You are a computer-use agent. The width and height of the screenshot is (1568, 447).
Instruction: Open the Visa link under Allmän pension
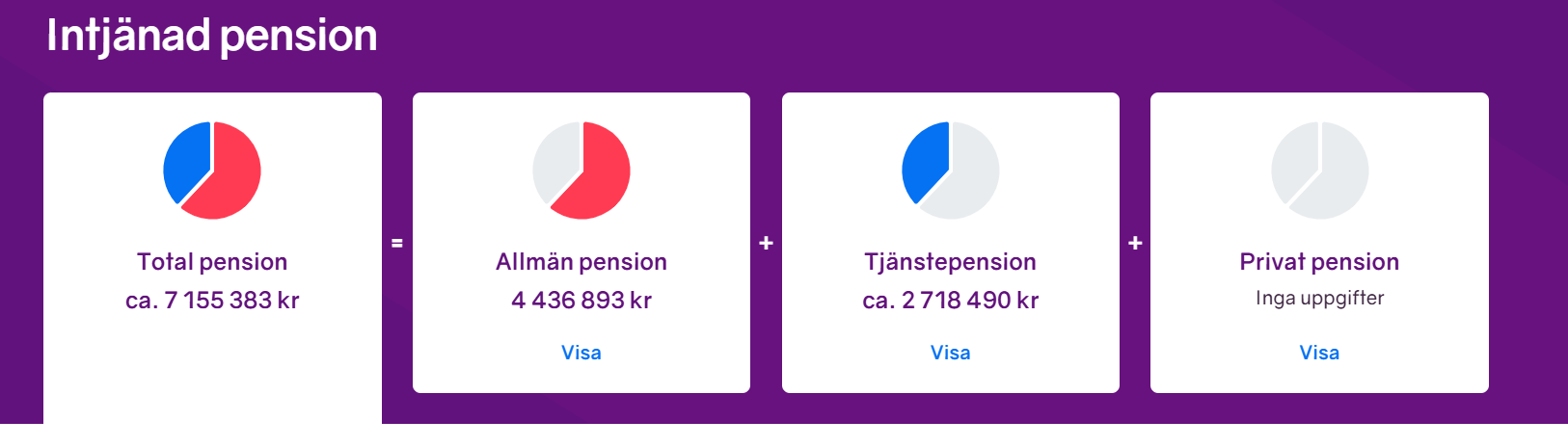pos(581,353)
